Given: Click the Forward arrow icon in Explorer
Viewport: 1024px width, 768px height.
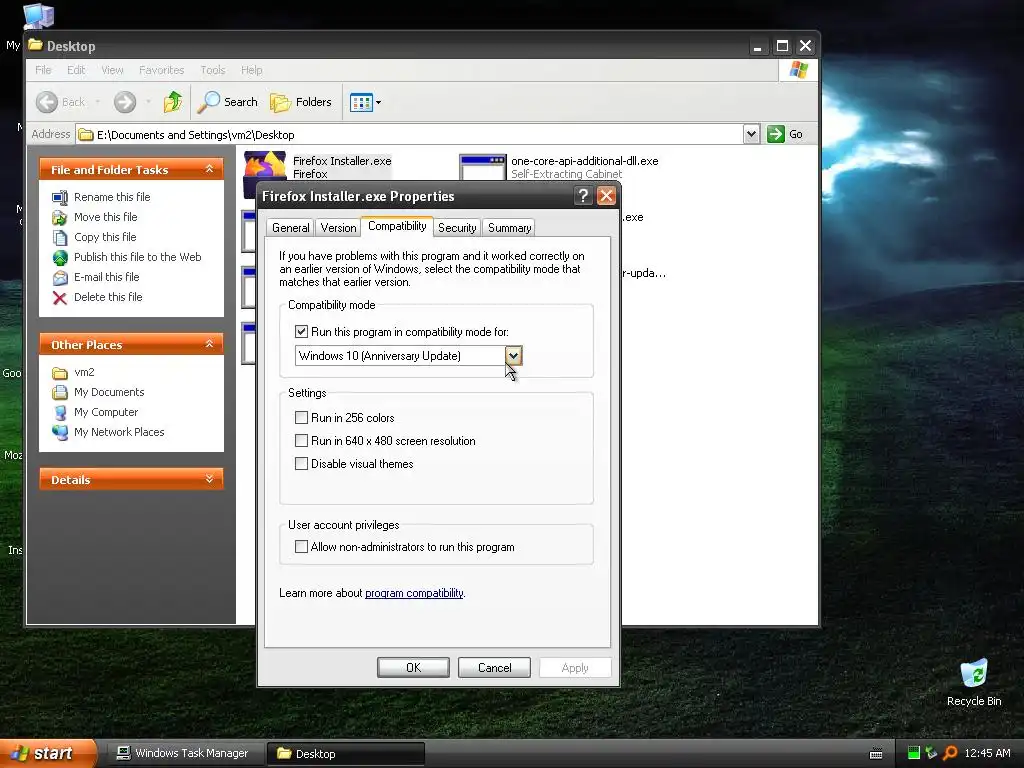Looking at the screenshot, I should 125,102.
